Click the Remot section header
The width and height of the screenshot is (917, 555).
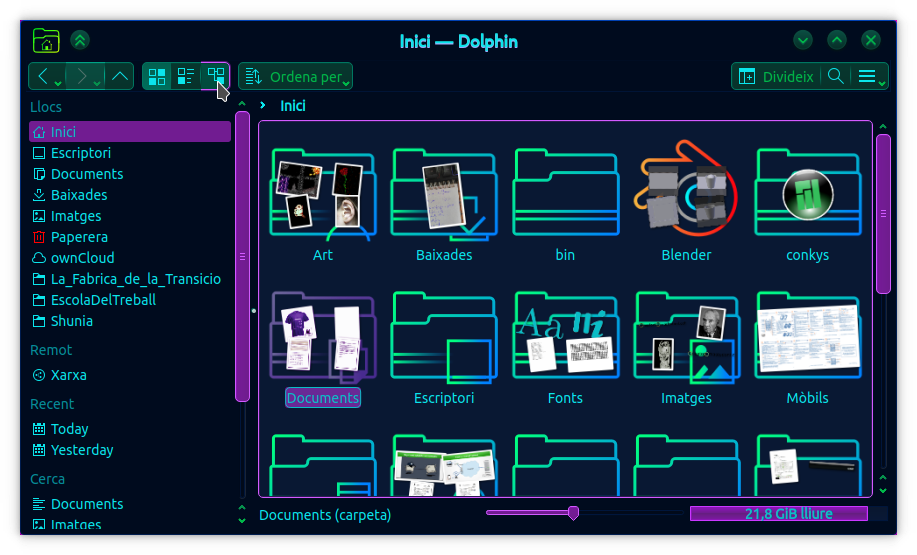click(x=51, y=350)
